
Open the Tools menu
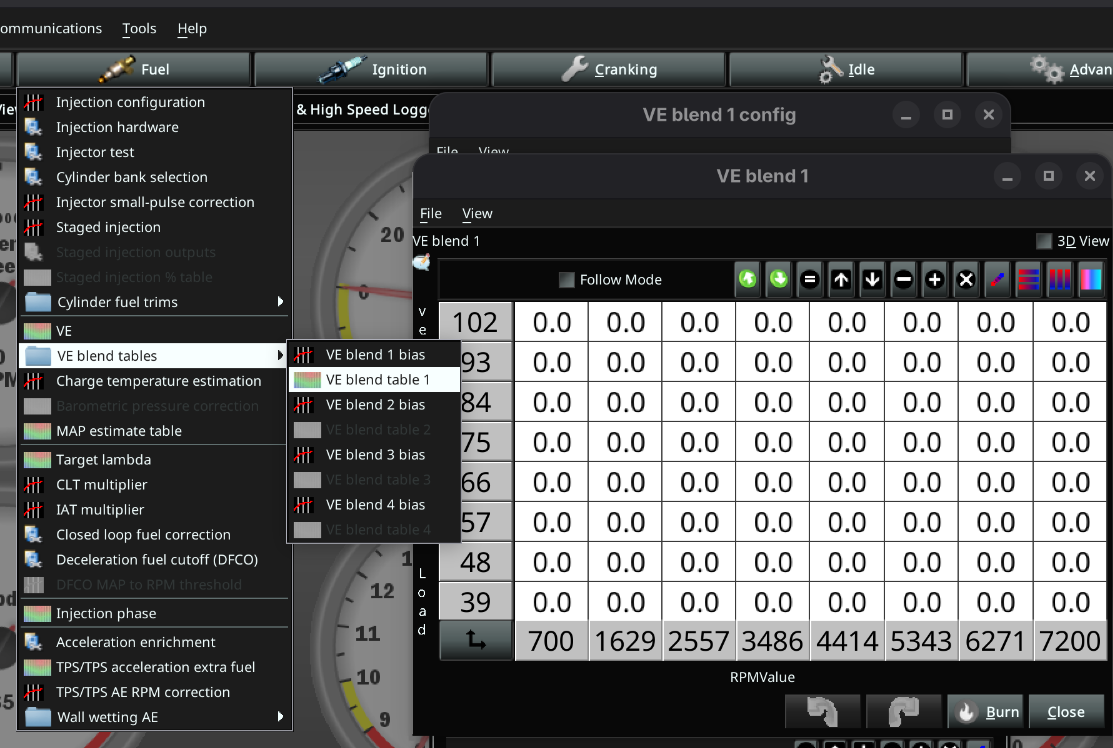[x=139, y=29]
